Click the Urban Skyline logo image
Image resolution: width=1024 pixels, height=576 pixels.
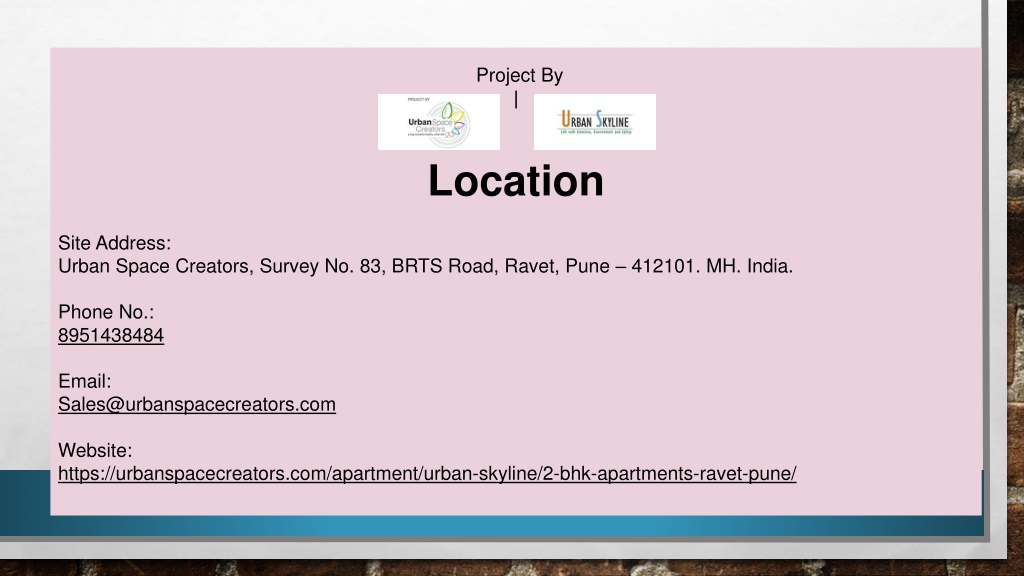pyautogui.click(x=595, y=122)
